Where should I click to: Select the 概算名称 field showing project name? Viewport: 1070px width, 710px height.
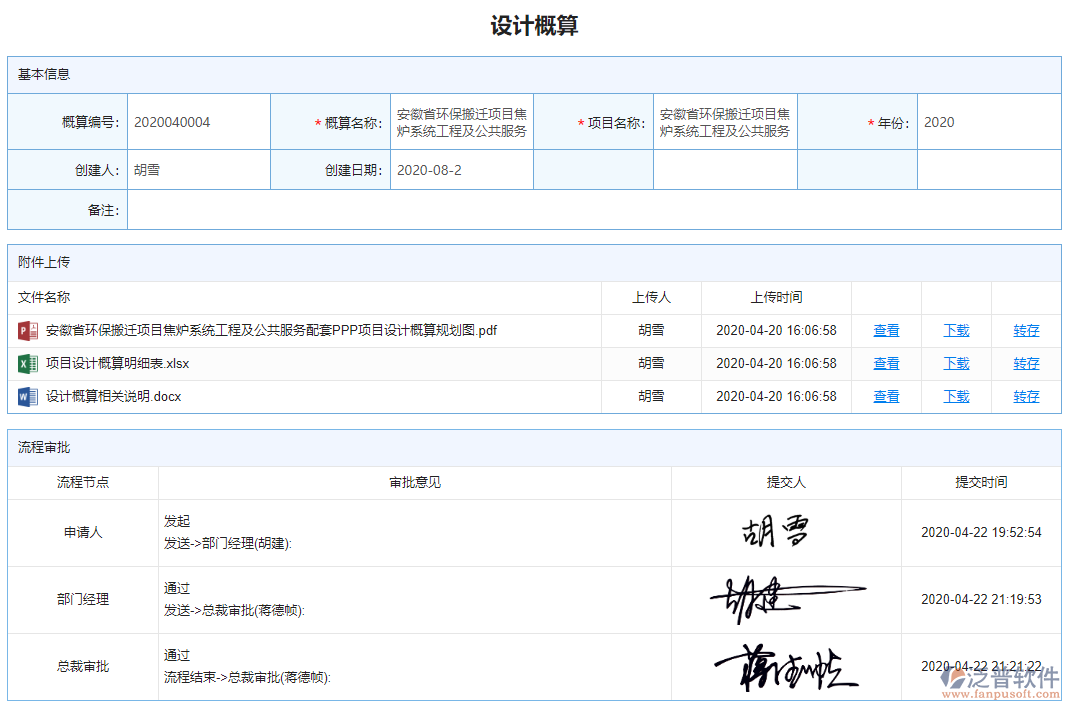tap(461, 121)
